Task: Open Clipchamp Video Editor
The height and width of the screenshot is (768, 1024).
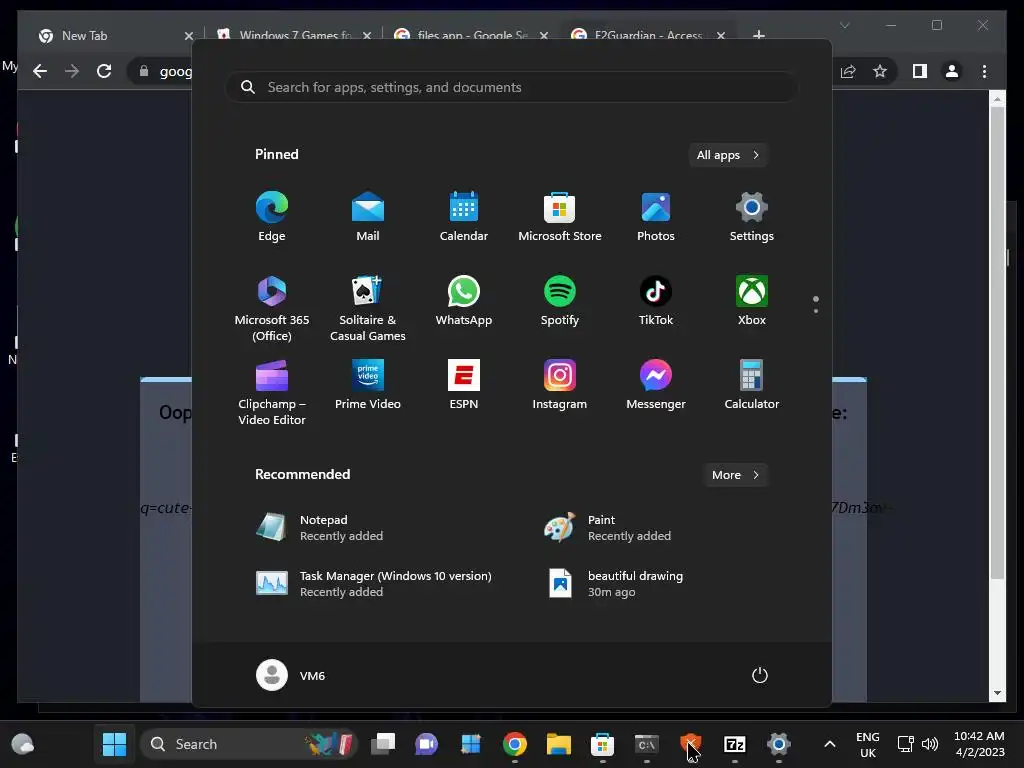Action: point(272,392)
